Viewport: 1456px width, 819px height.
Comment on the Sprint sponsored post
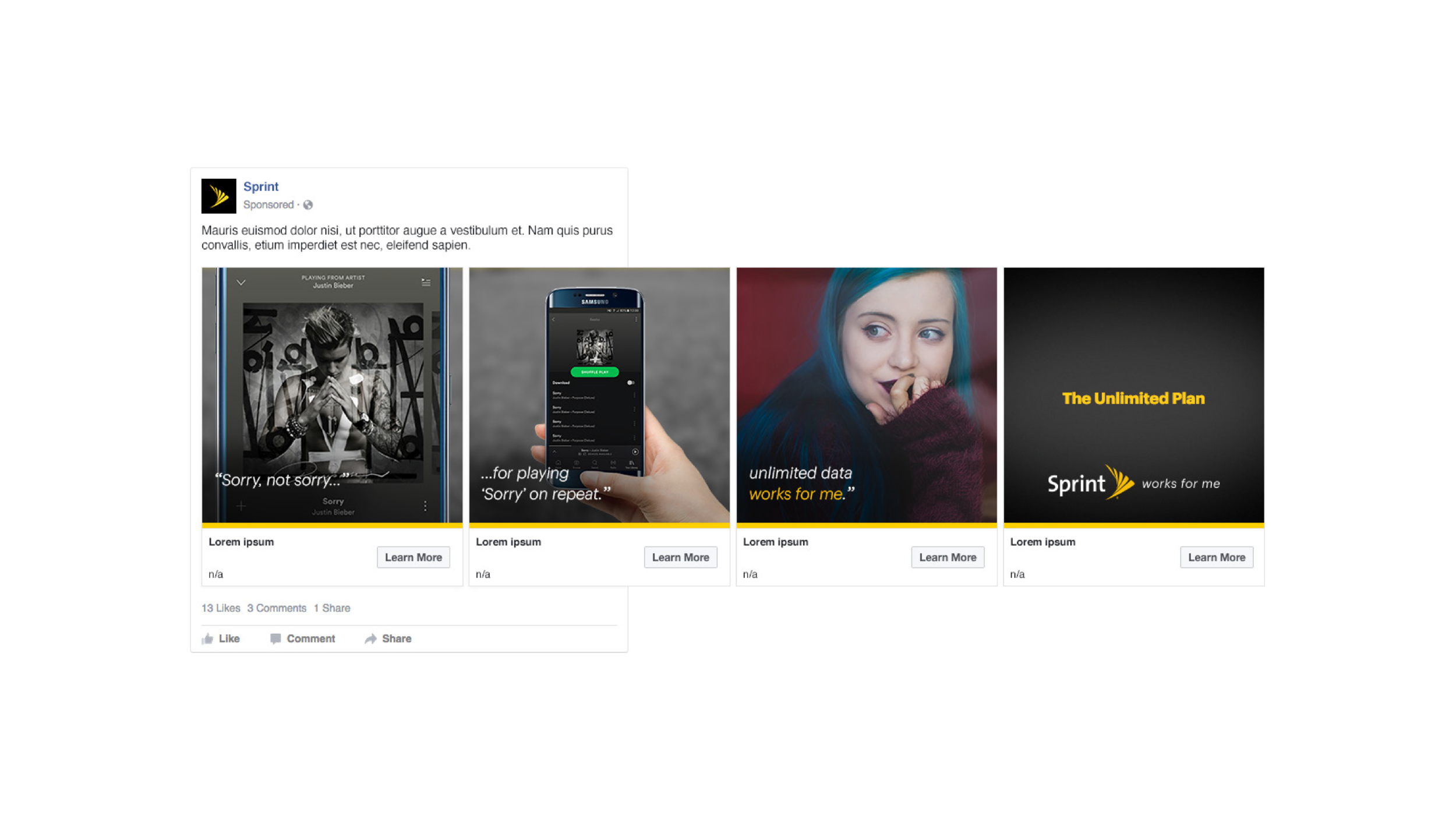302,639
